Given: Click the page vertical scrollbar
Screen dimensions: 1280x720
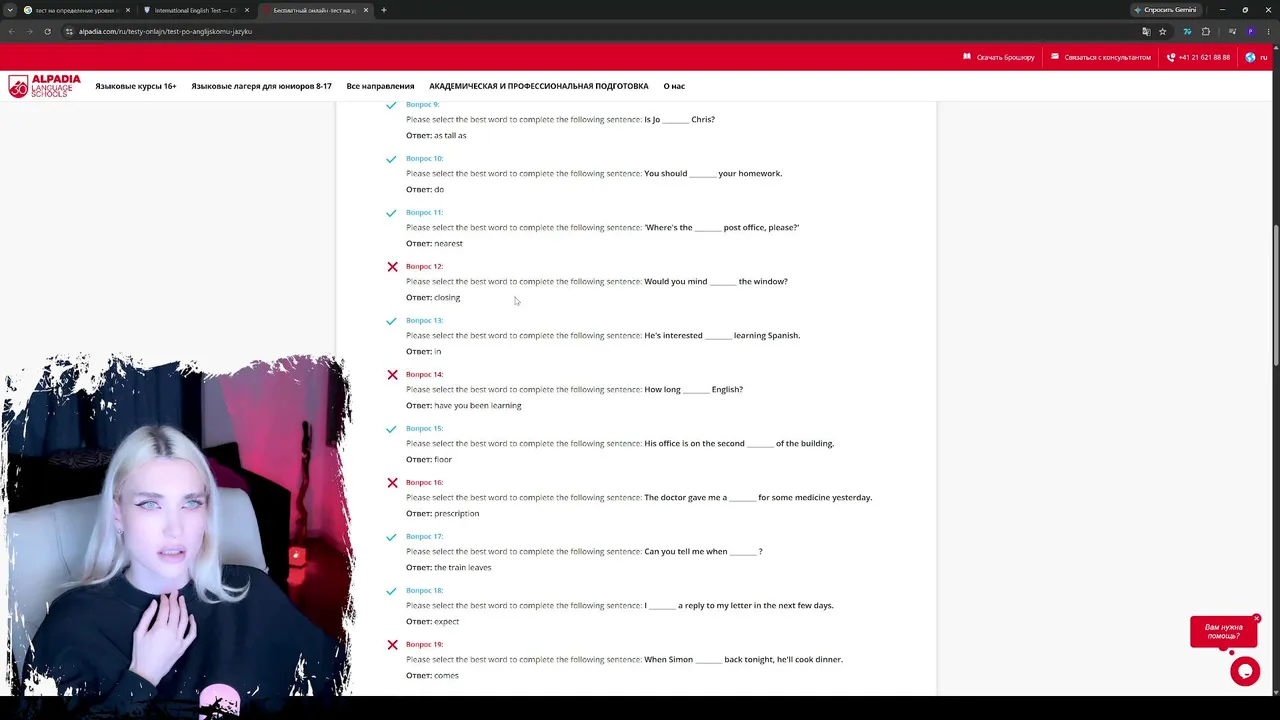Looking at the screenshot, I should click(1275, 295).
